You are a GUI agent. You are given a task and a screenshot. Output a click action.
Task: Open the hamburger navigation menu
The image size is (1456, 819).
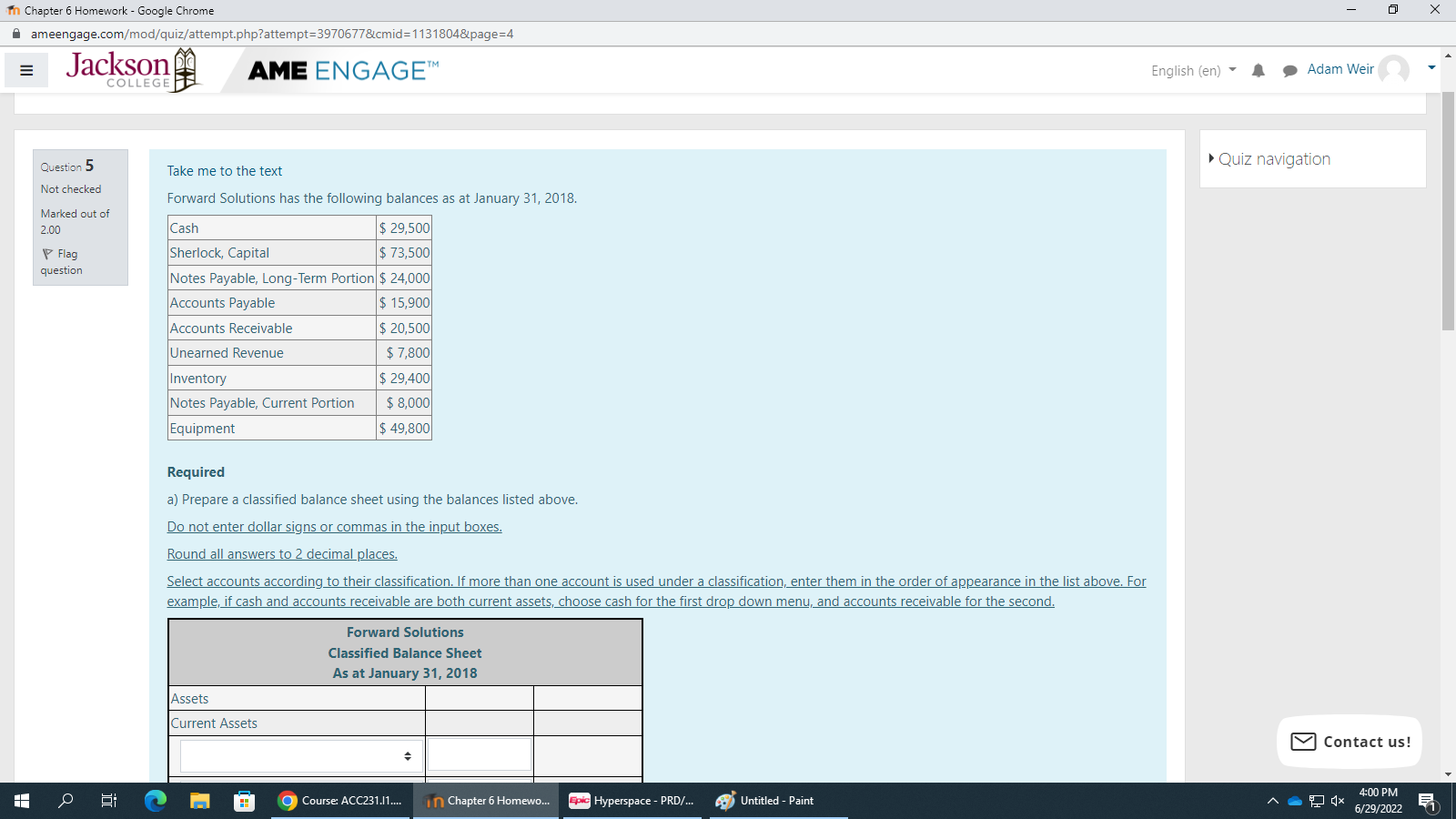tap(26, 70)
